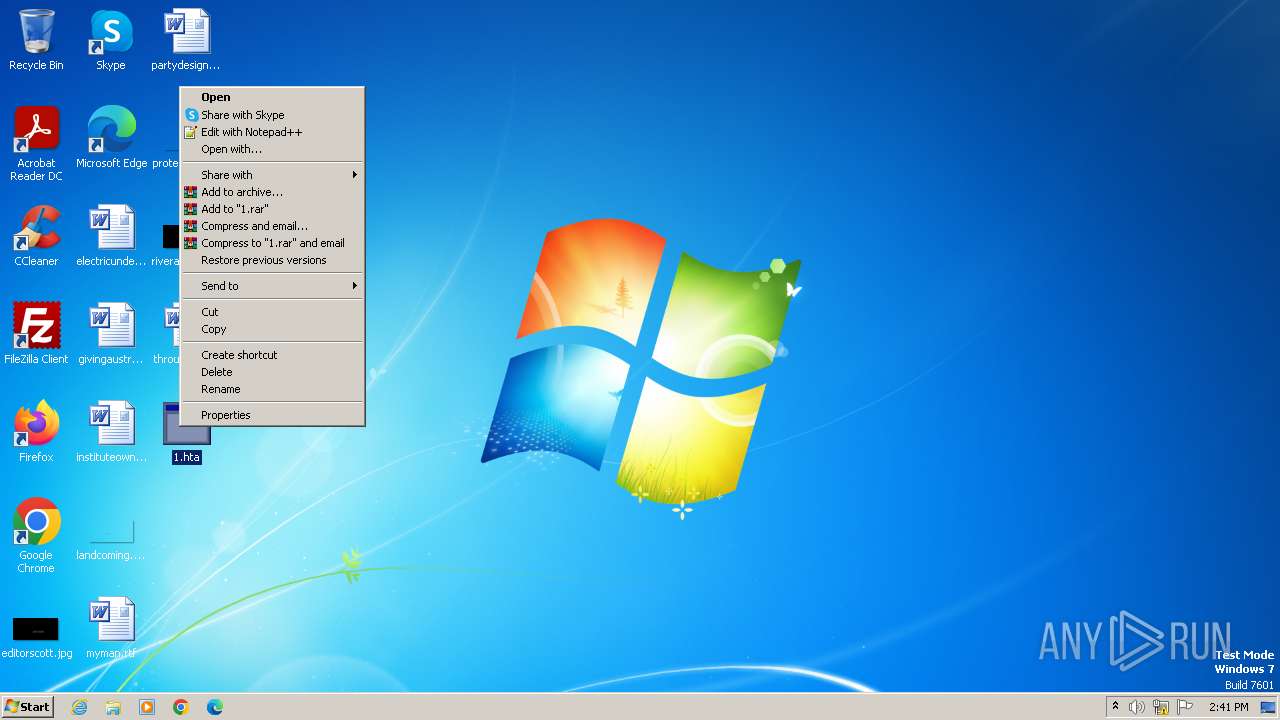Viewport: 1280px width, 720px height.
Task: Select the 1.hta file icon
Action: [187, 432]
